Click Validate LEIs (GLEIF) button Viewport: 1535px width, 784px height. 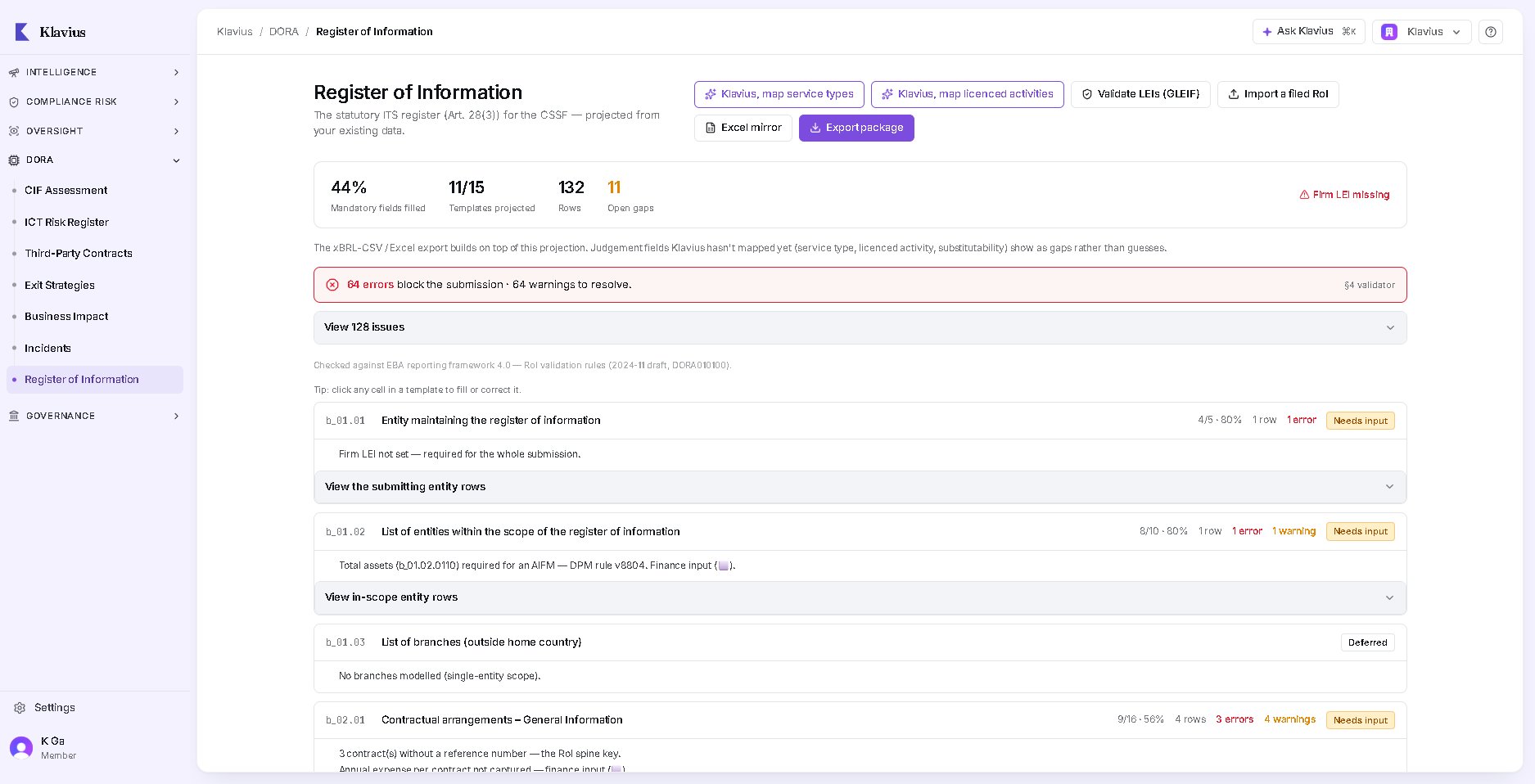[1140, 94]
